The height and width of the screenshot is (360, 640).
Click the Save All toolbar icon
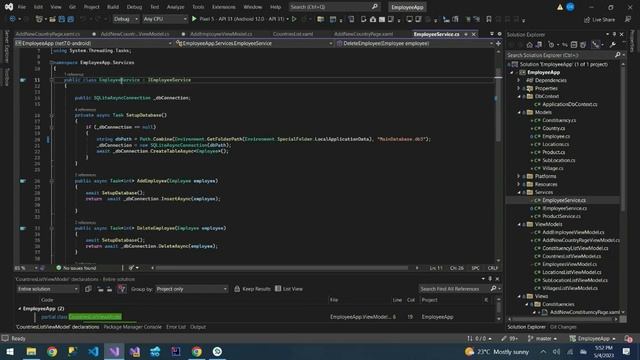[x=71, y=19]
